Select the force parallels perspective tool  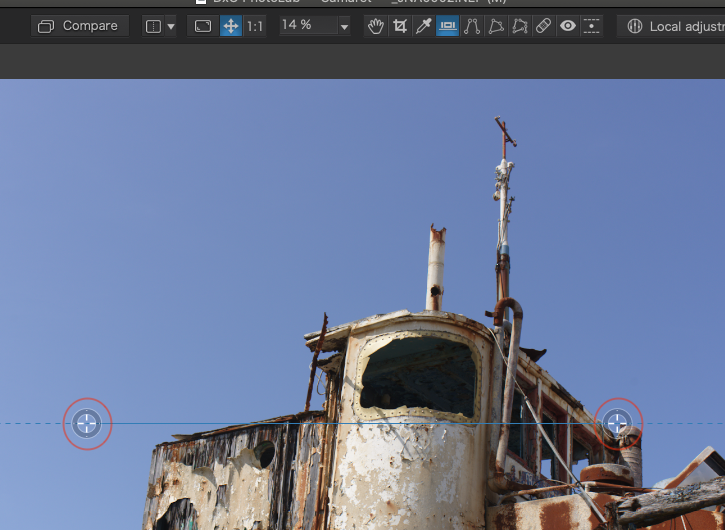tap(472, 26)
